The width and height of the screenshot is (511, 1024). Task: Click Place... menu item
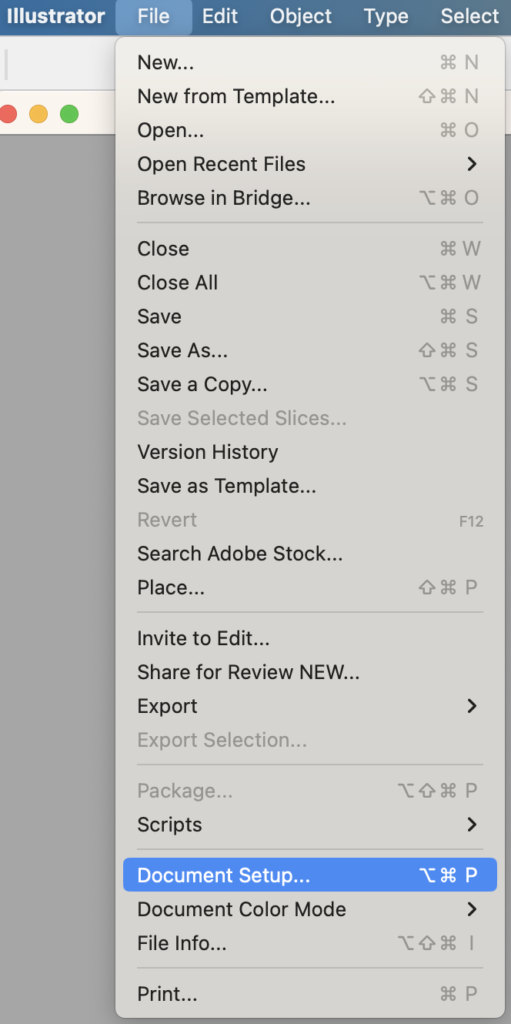tap(310, 588)
